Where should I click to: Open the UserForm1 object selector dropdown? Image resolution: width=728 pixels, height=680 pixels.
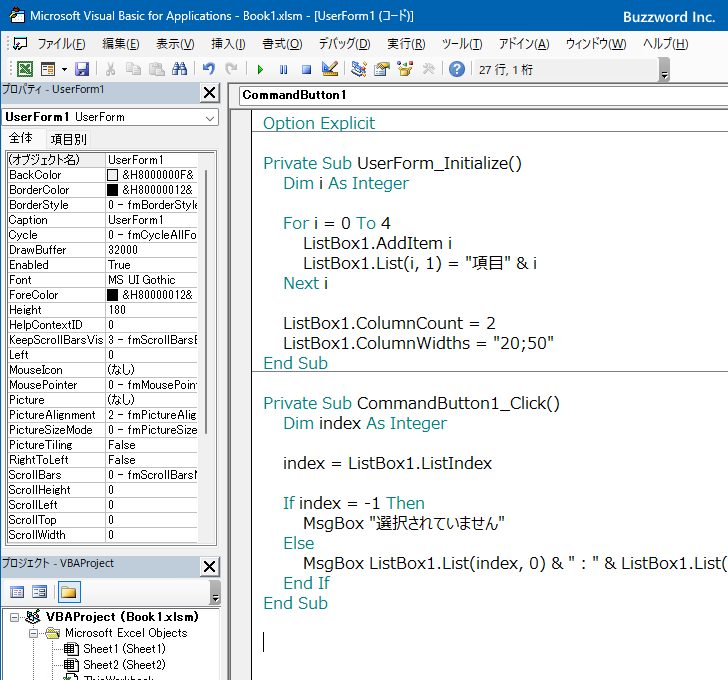(x=210, y=118)
